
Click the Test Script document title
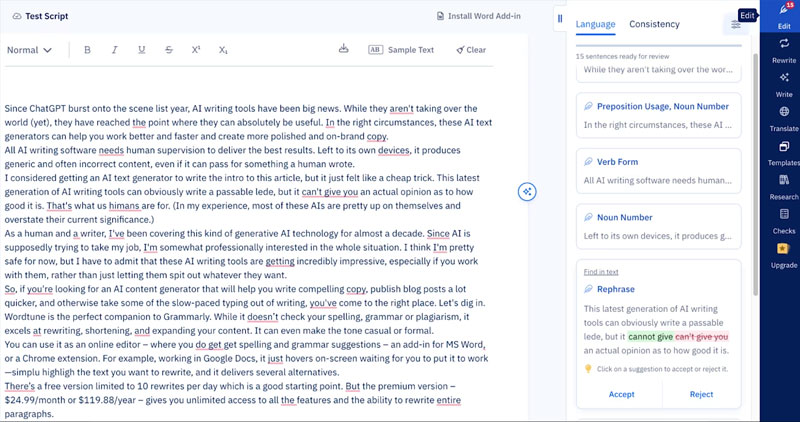tap(46, 16)
